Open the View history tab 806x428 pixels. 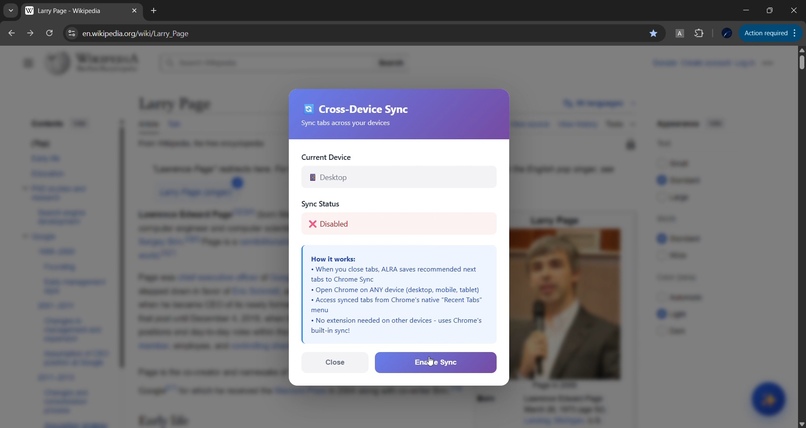point(578,124)
